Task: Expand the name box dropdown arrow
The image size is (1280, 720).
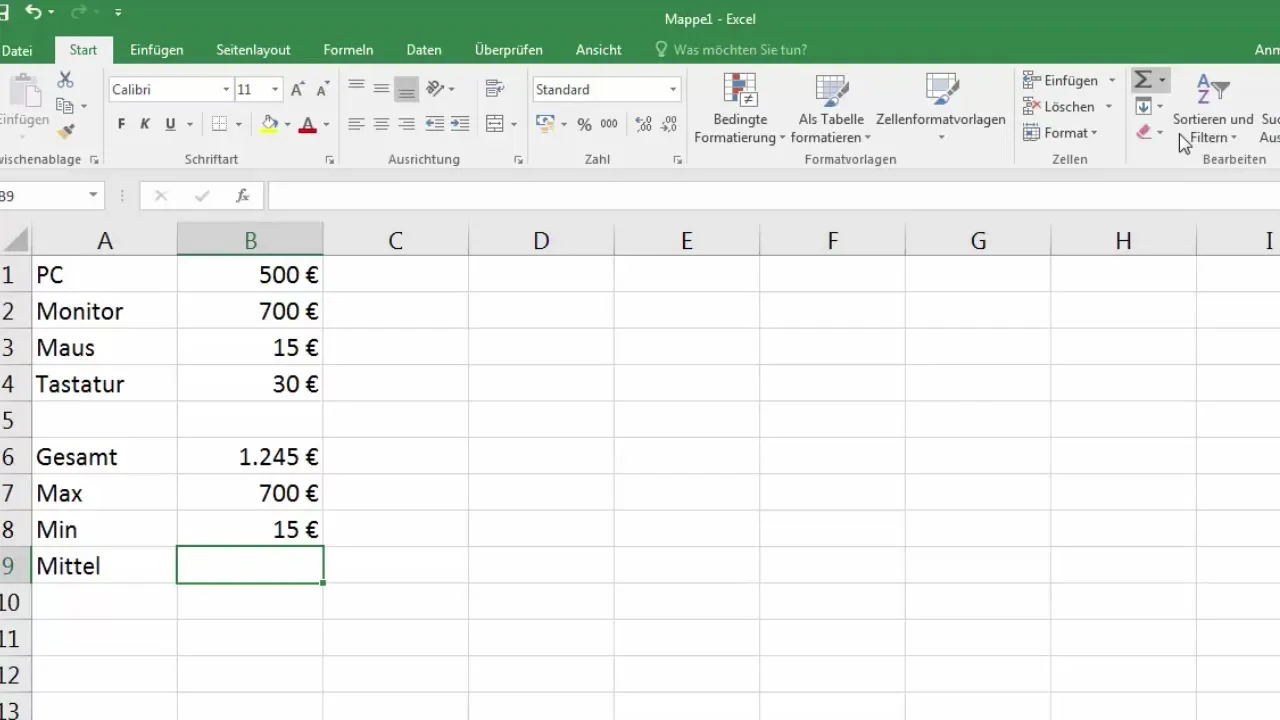Action: [93, 196]
